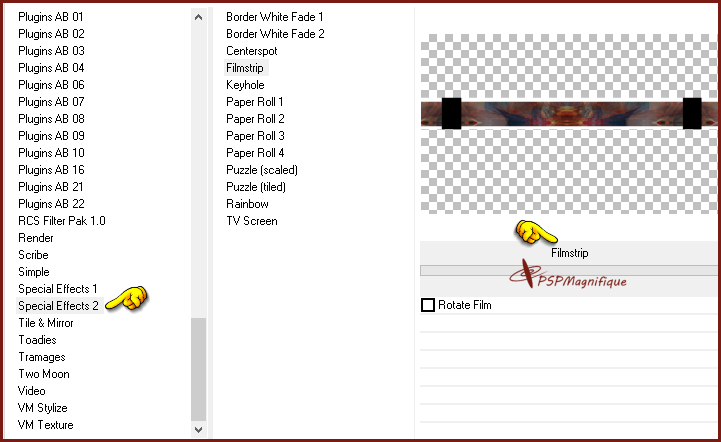This screenshot has width=721, height=442.
Task: Choose Plugins AB 04 category
Action: click(x=51, y=68)
